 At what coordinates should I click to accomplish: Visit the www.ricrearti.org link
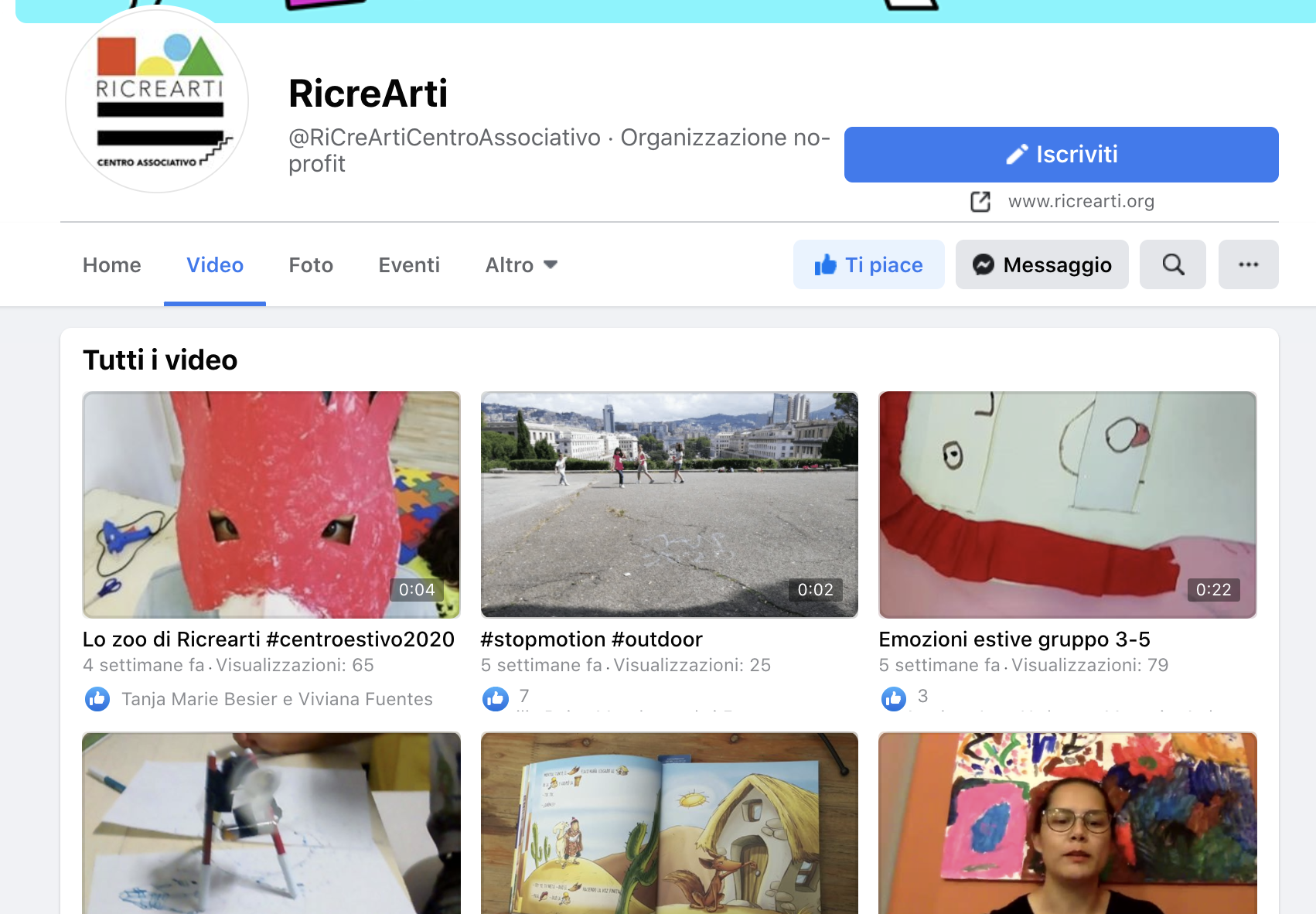pyautogui.click(x=1081, y=201)
